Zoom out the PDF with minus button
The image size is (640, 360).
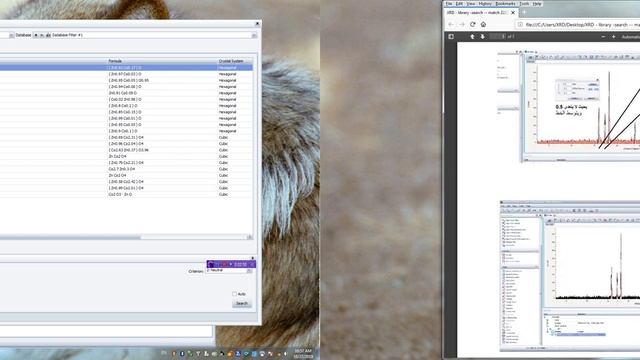[603, 36]
